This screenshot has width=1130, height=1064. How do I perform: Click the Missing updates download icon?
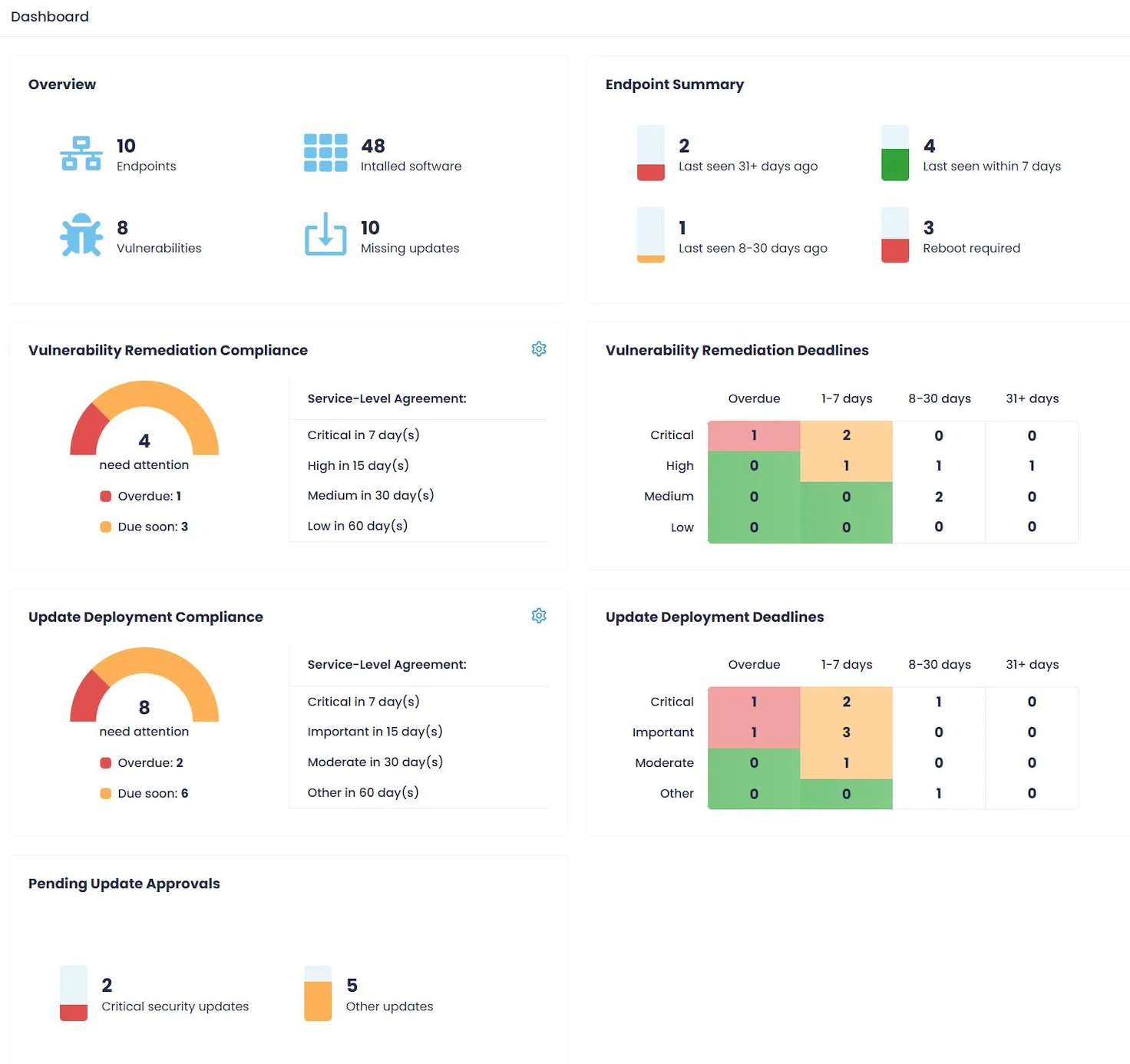point(325,235)
